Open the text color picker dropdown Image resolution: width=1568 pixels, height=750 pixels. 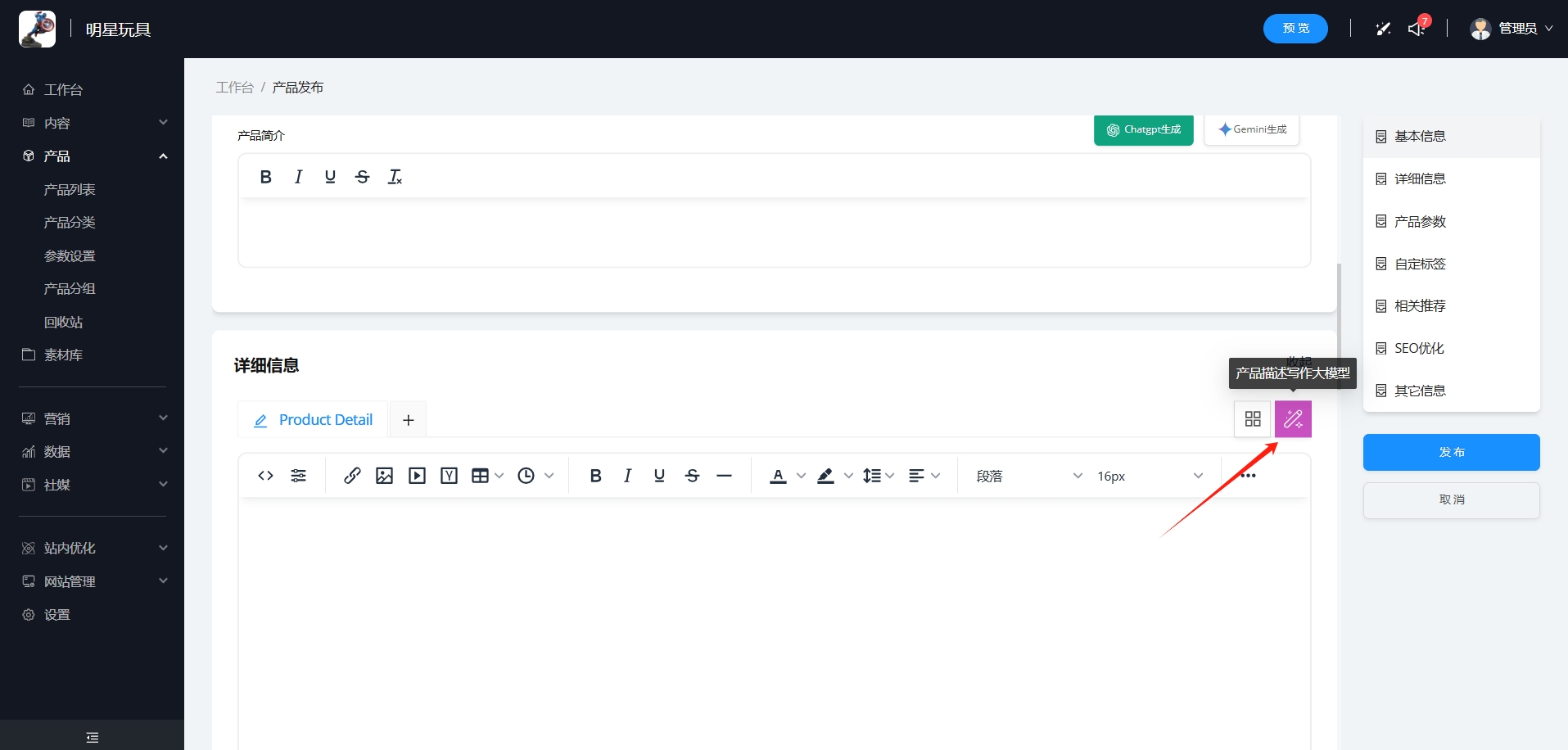801,476
